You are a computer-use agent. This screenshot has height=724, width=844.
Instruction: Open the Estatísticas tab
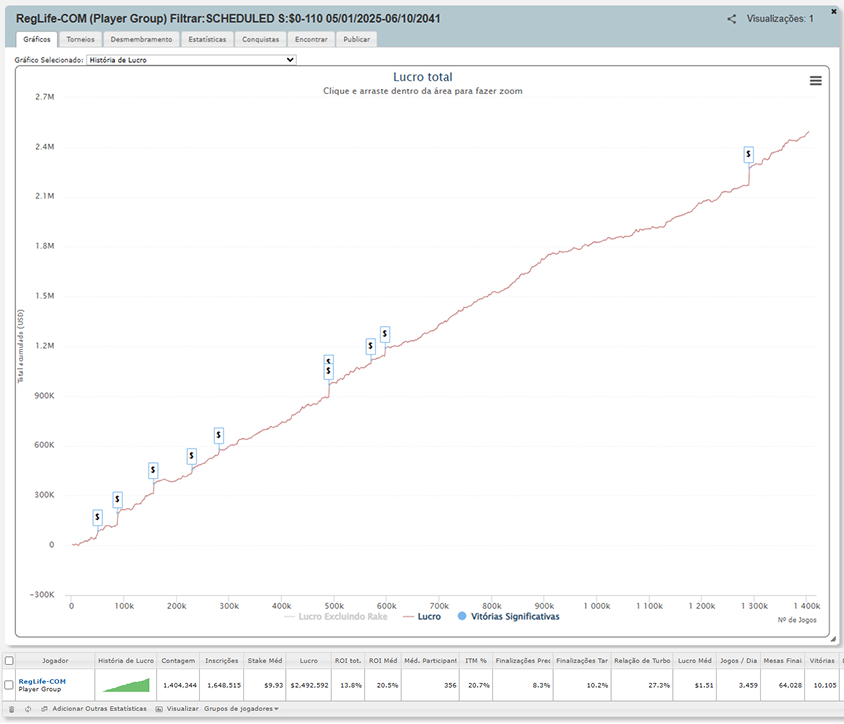pyautogui.click(x=207, y=39)
